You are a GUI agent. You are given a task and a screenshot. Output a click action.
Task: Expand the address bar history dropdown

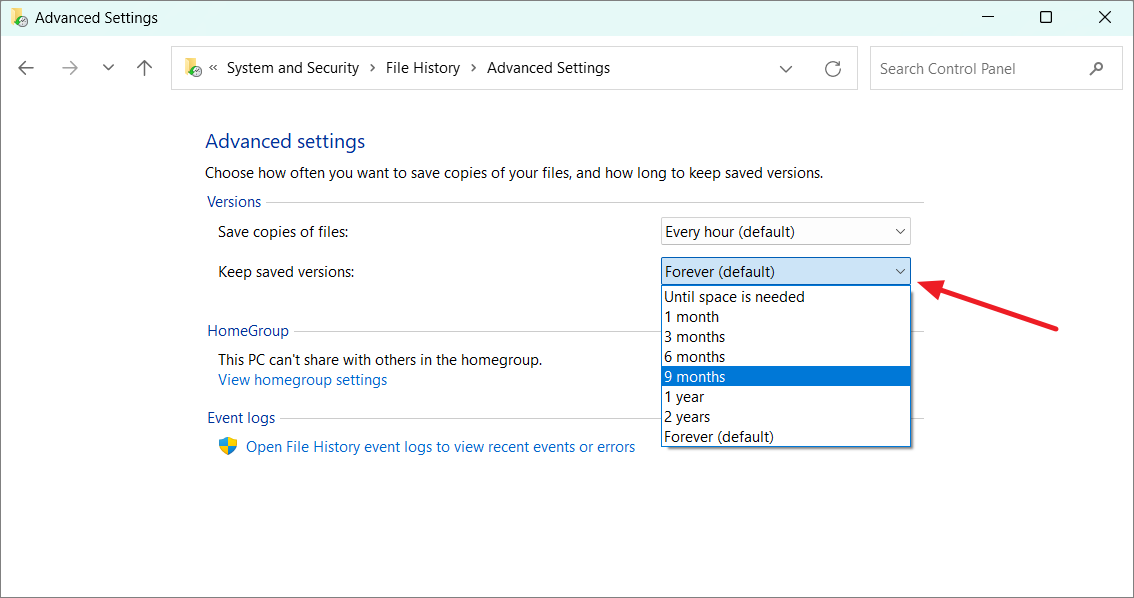pyautogui.click(x=786, y=68)
